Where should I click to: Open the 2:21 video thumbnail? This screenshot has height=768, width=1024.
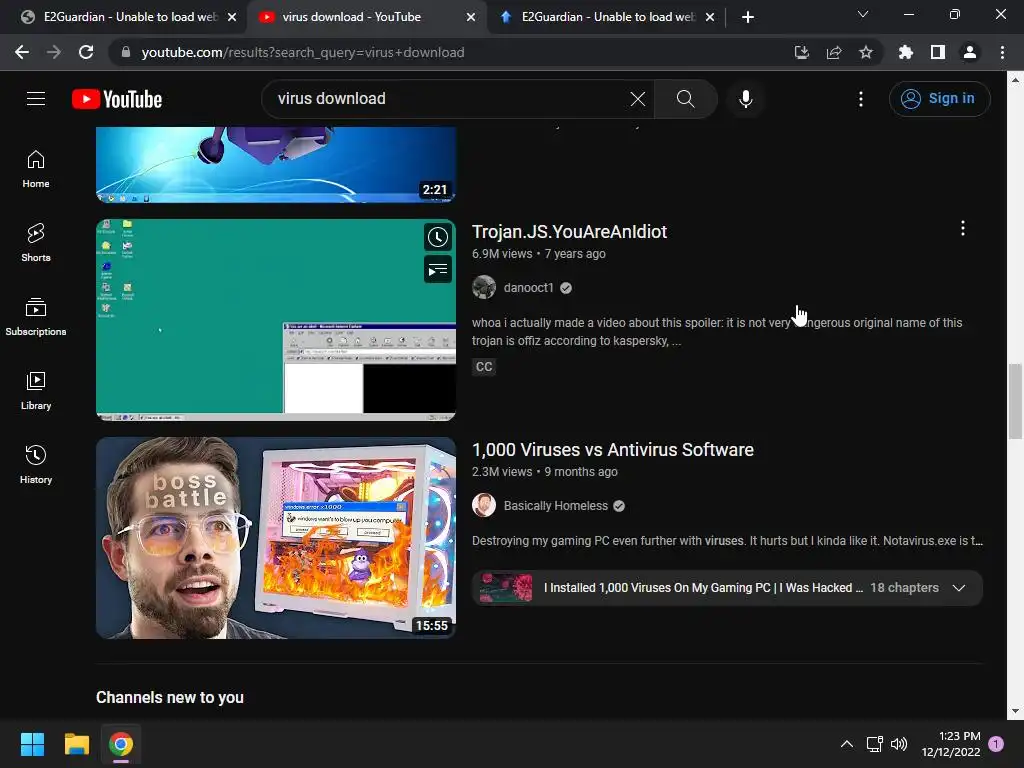276,165
